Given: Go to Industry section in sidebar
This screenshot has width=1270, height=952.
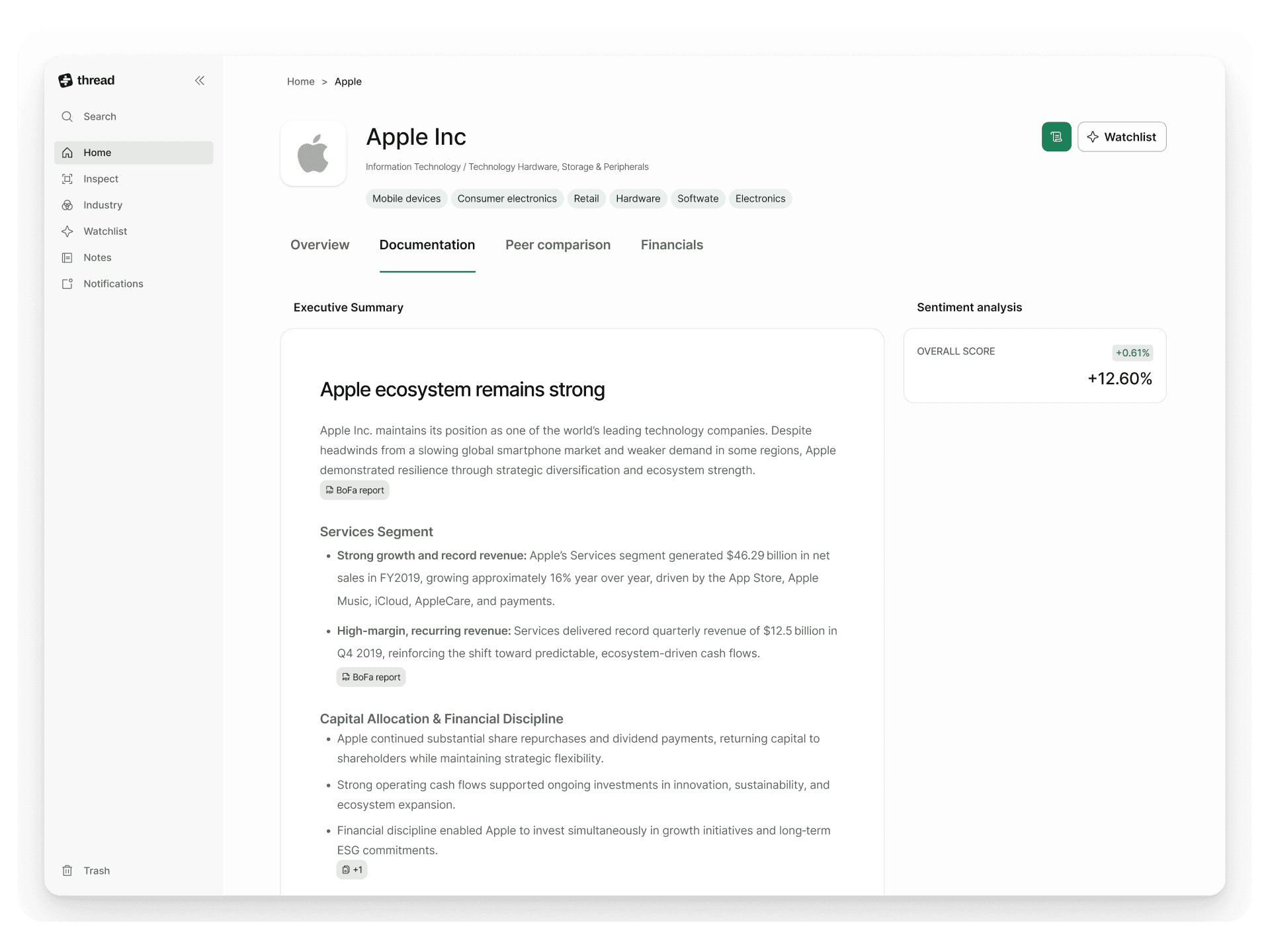Looking at the screenshot, I should point(103,205).
